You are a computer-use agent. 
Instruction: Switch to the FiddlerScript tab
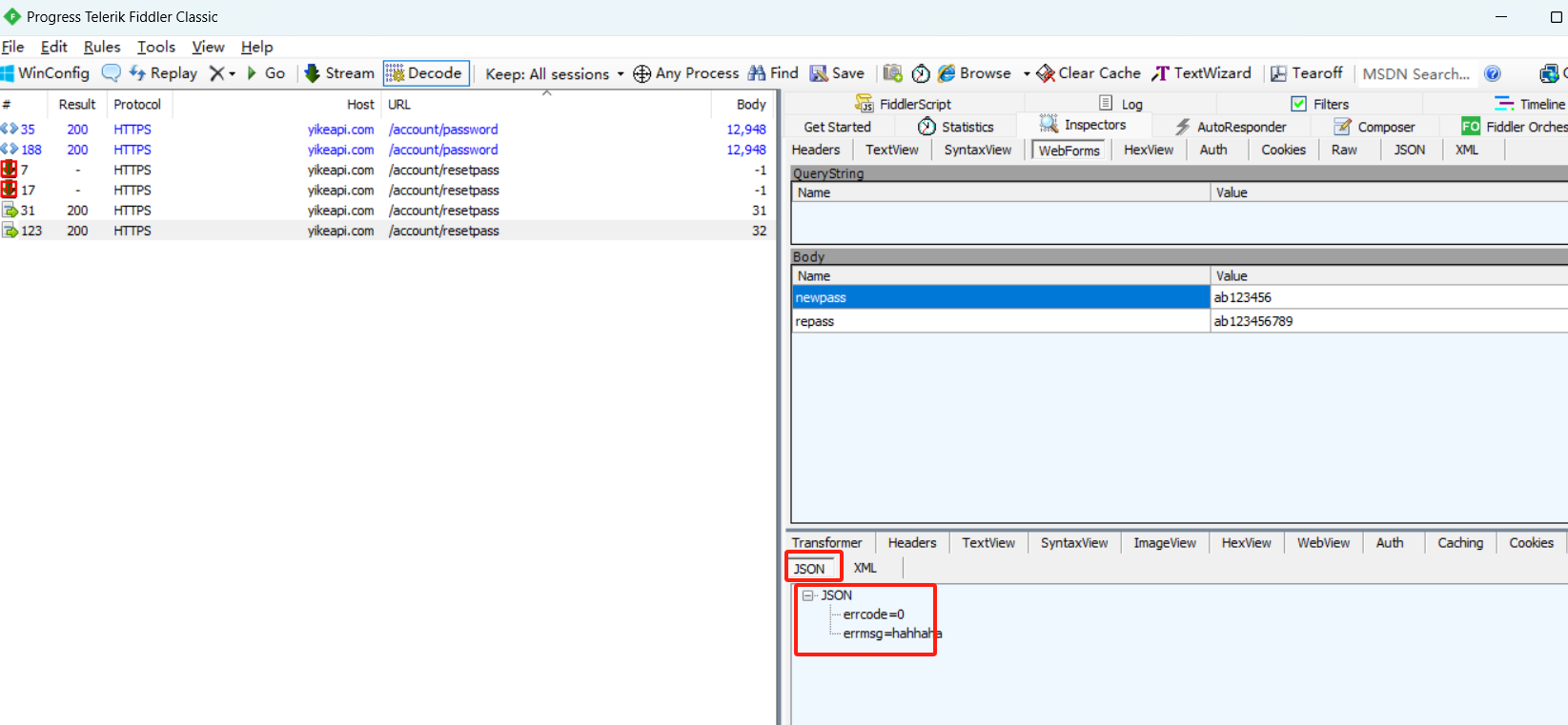(903, 104)
